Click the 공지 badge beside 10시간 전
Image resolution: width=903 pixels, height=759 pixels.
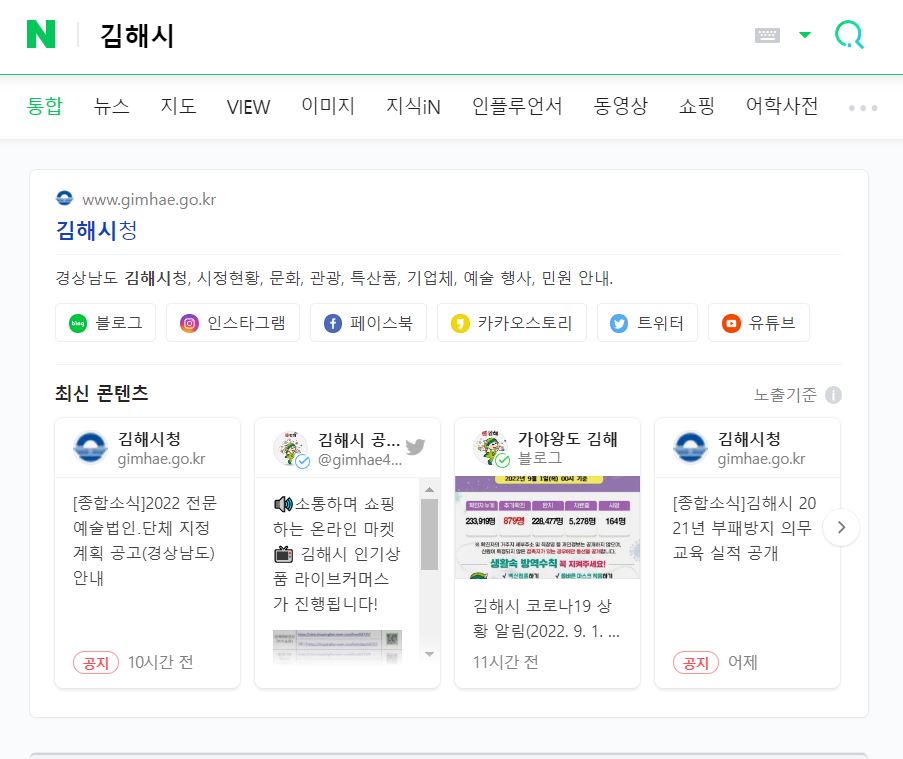[x=96, y=663]
